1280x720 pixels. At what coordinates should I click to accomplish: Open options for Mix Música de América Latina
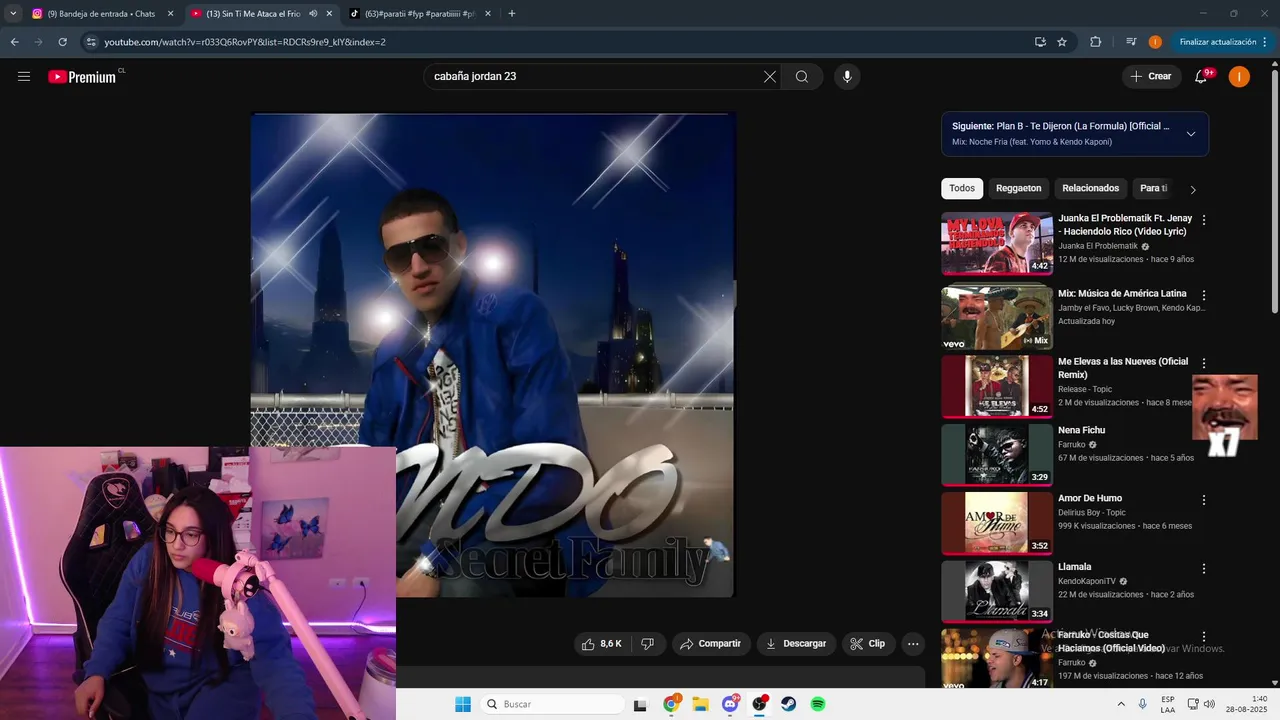point(1204,295)
